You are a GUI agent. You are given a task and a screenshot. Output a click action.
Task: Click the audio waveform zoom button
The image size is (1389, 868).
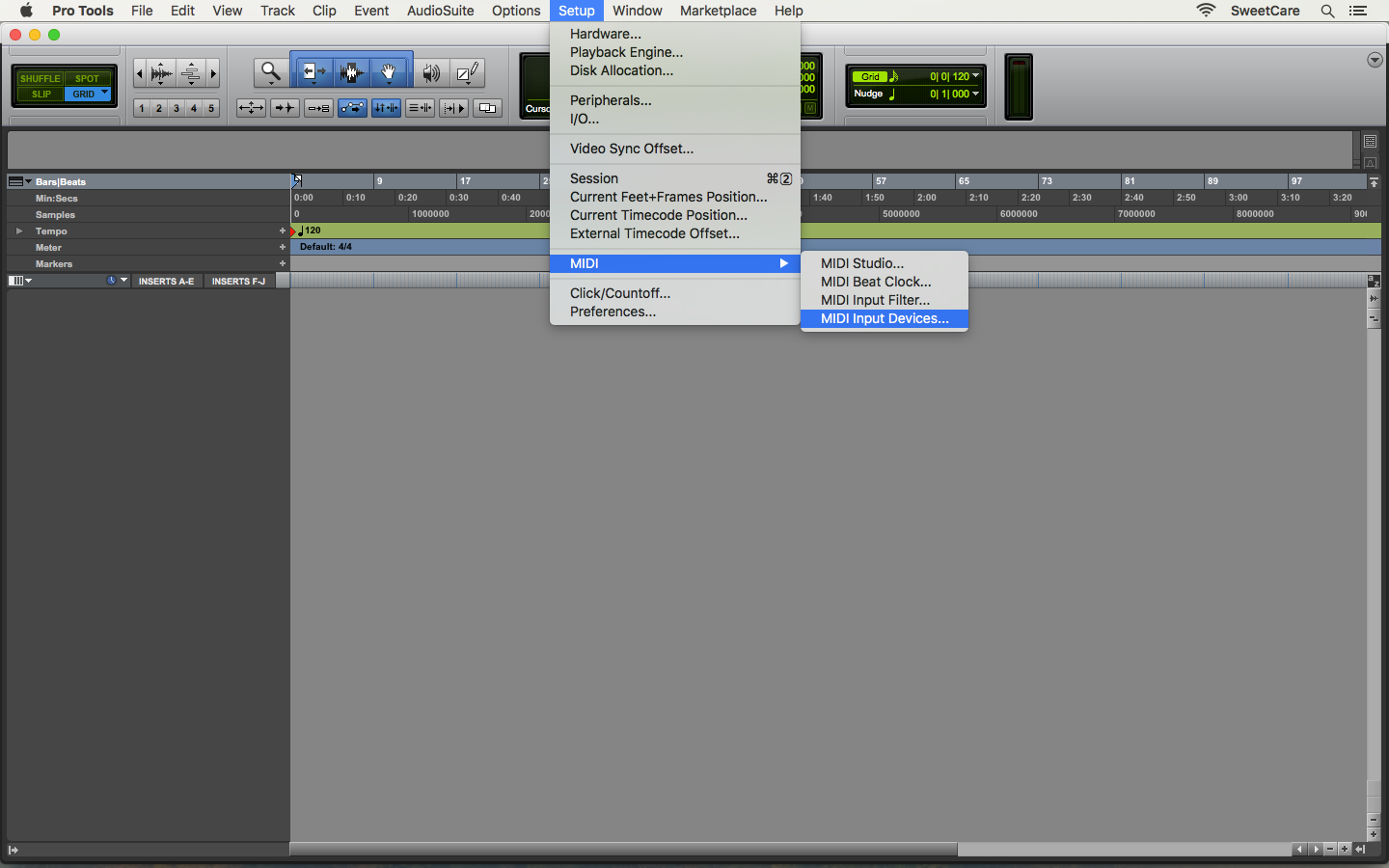pos(162,73)
